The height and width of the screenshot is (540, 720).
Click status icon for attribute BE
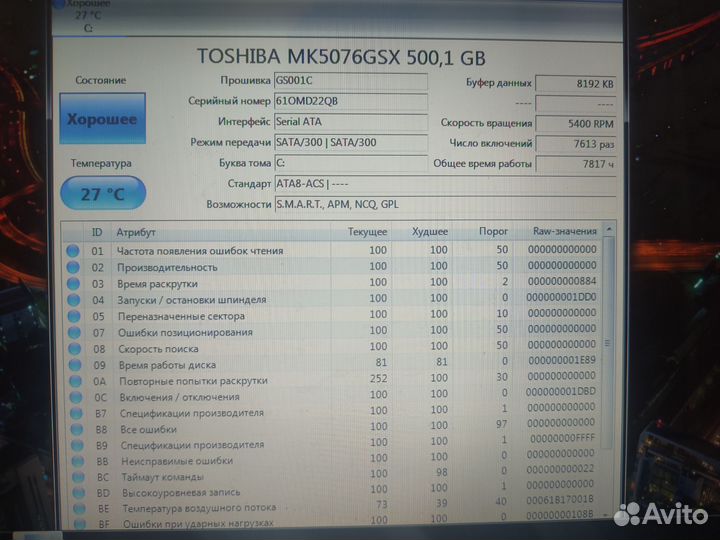point(79,508)
